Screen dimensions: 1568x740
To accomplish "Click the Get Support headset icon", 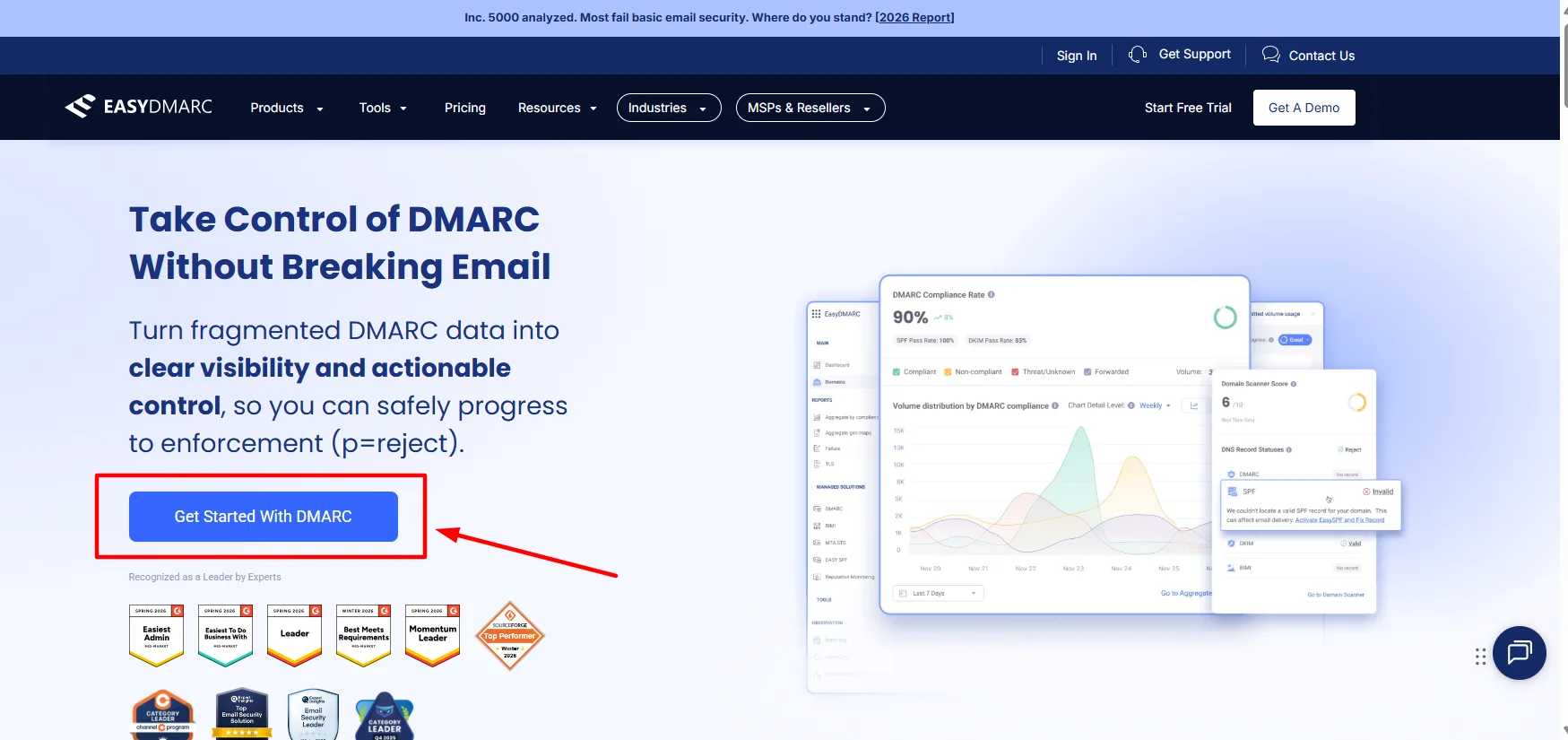I will pyautogui.click(x=1138, y=55).
